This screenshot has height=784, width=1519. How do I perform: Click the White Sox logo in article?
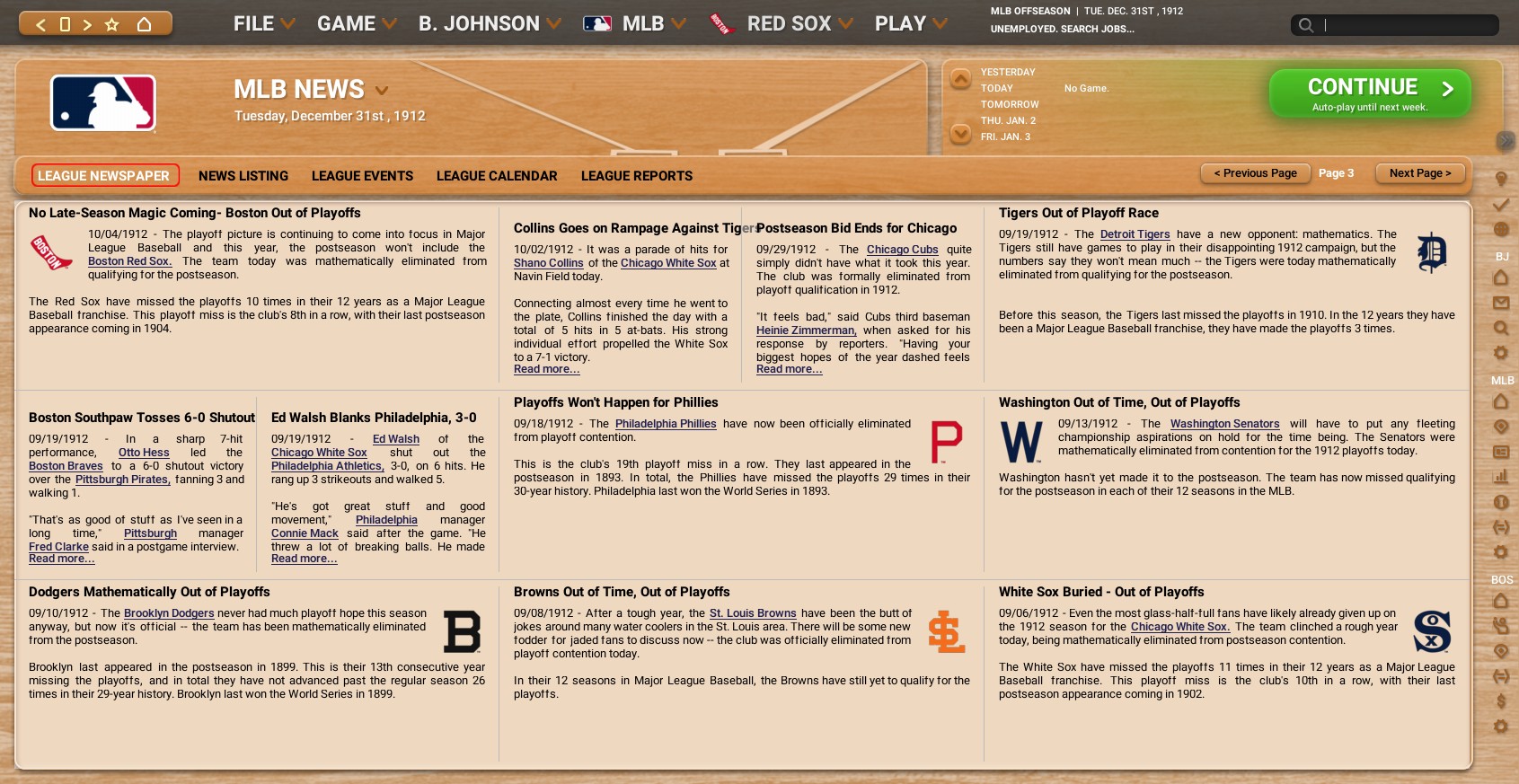[x=1432, y=631]
